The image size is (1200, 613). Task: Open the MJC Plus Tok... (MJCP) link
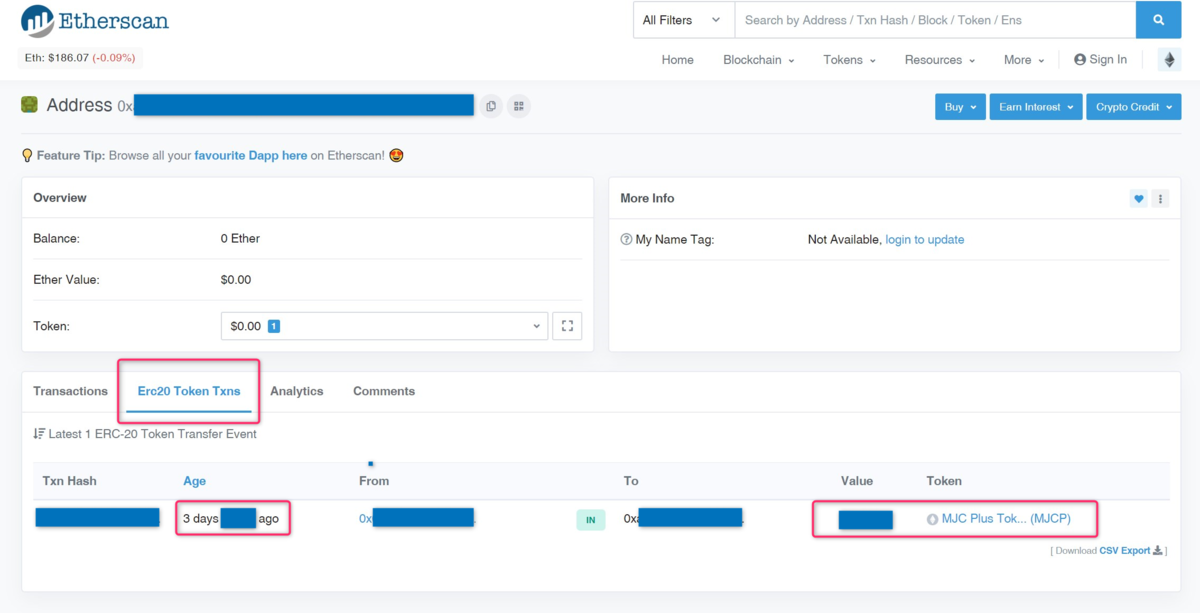(1006, 519)
